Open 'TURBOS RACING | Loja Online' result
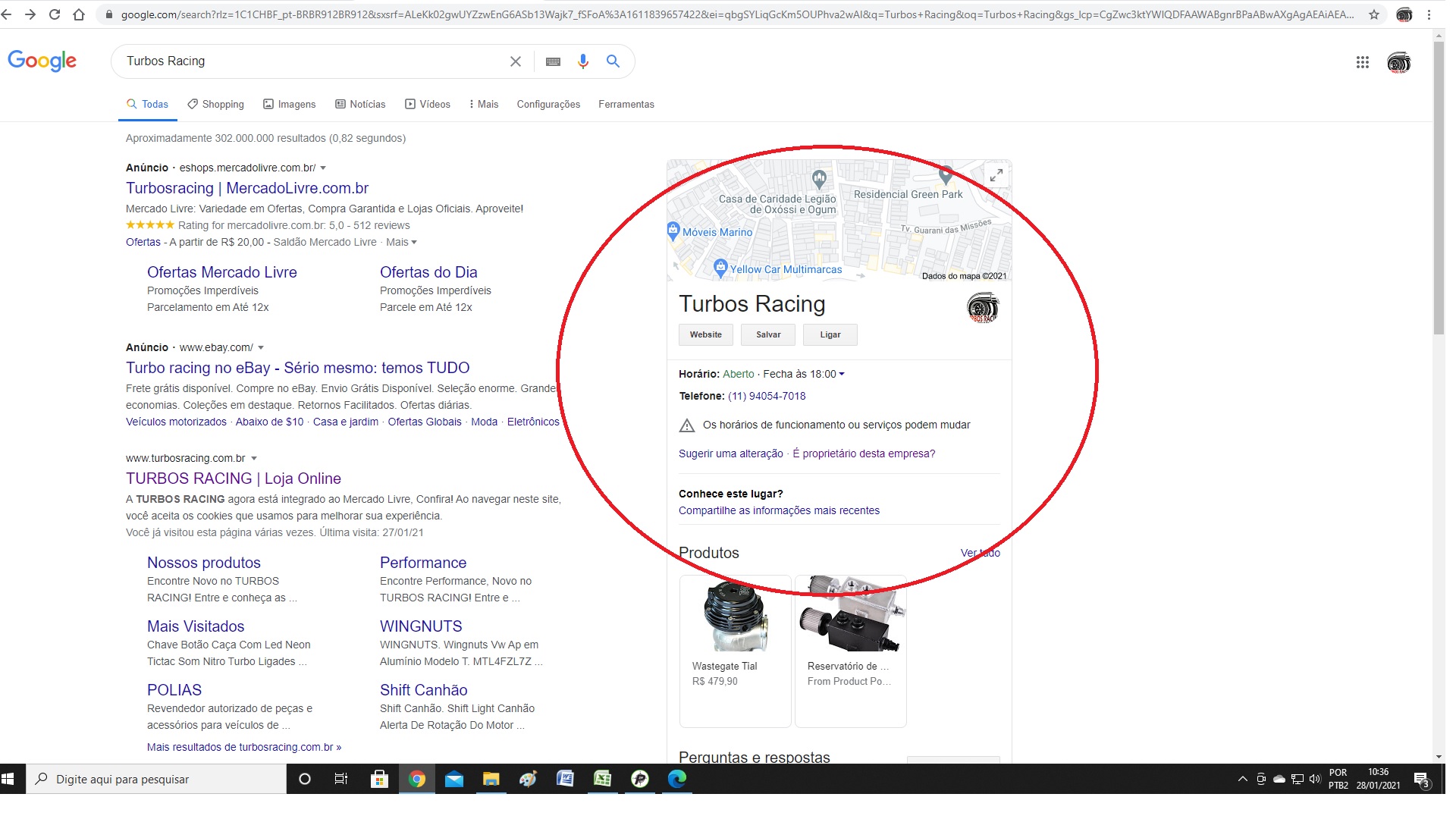This screenshot has width=1456, height=819. point(234,479)
